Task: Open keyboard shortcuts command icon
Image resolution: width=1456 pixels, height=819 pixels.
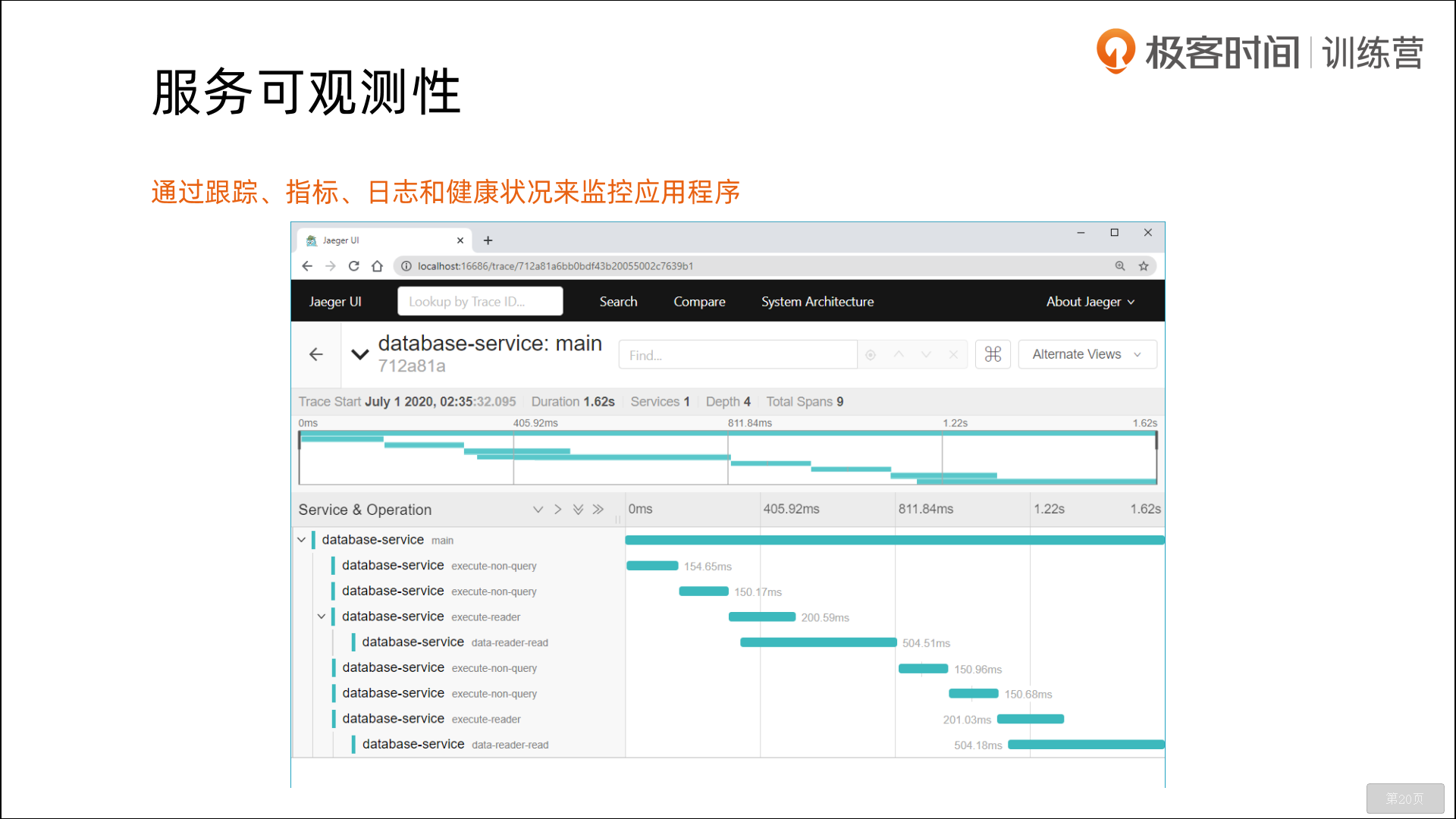Action: 993,354
